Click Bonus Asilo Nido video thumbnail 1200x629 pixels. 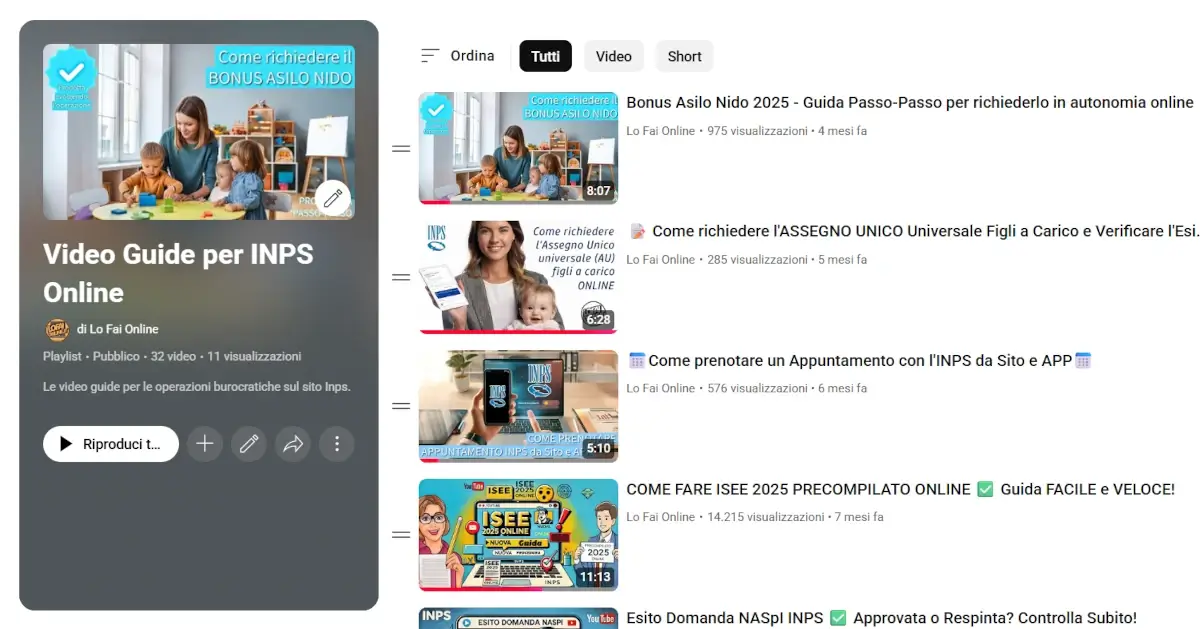click(x=518, y=148)
